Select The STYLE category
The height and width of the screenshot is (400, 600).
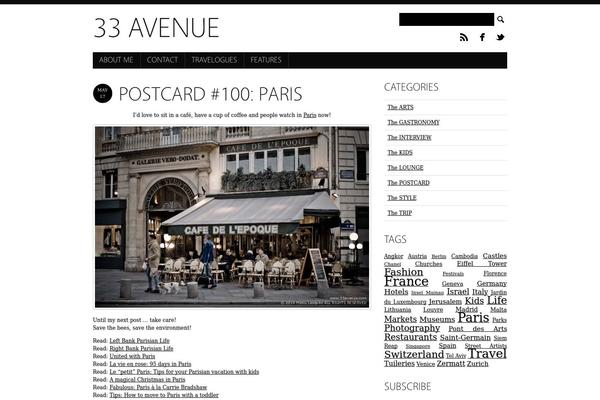(402, 198)
